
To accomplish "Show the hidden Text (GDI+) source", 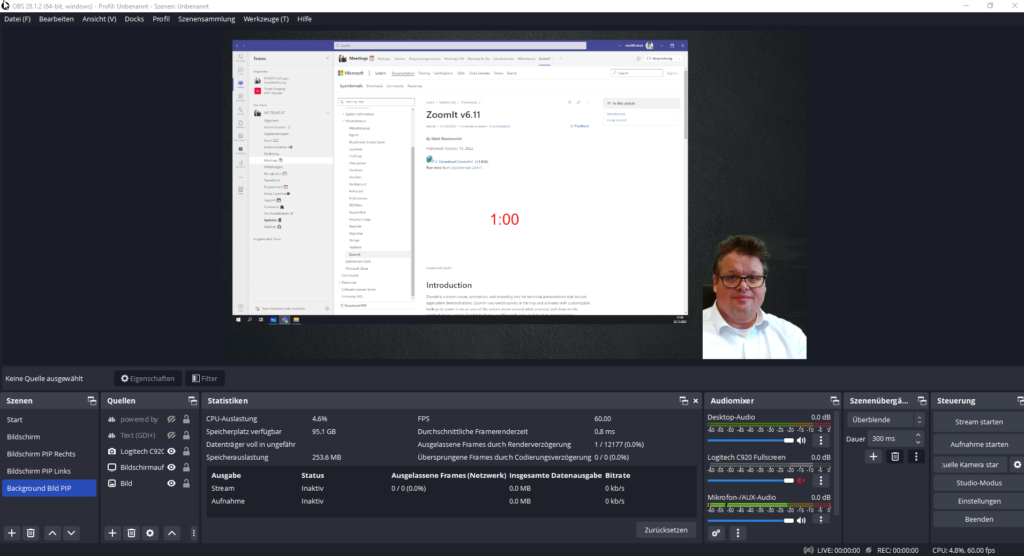I will tap(171, 435).
